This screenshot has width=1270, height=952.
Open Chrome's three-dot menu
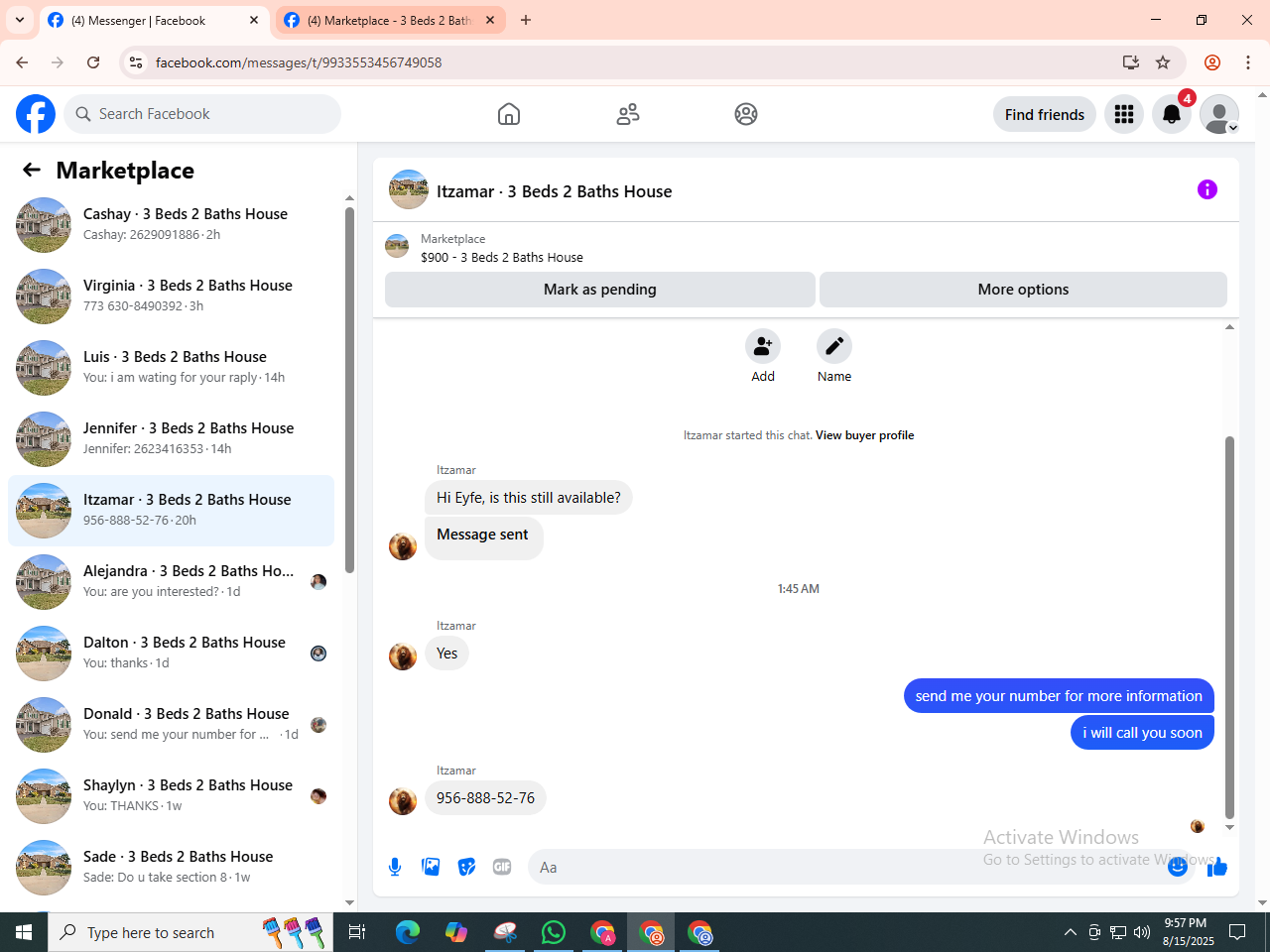tap(1248, 62)
